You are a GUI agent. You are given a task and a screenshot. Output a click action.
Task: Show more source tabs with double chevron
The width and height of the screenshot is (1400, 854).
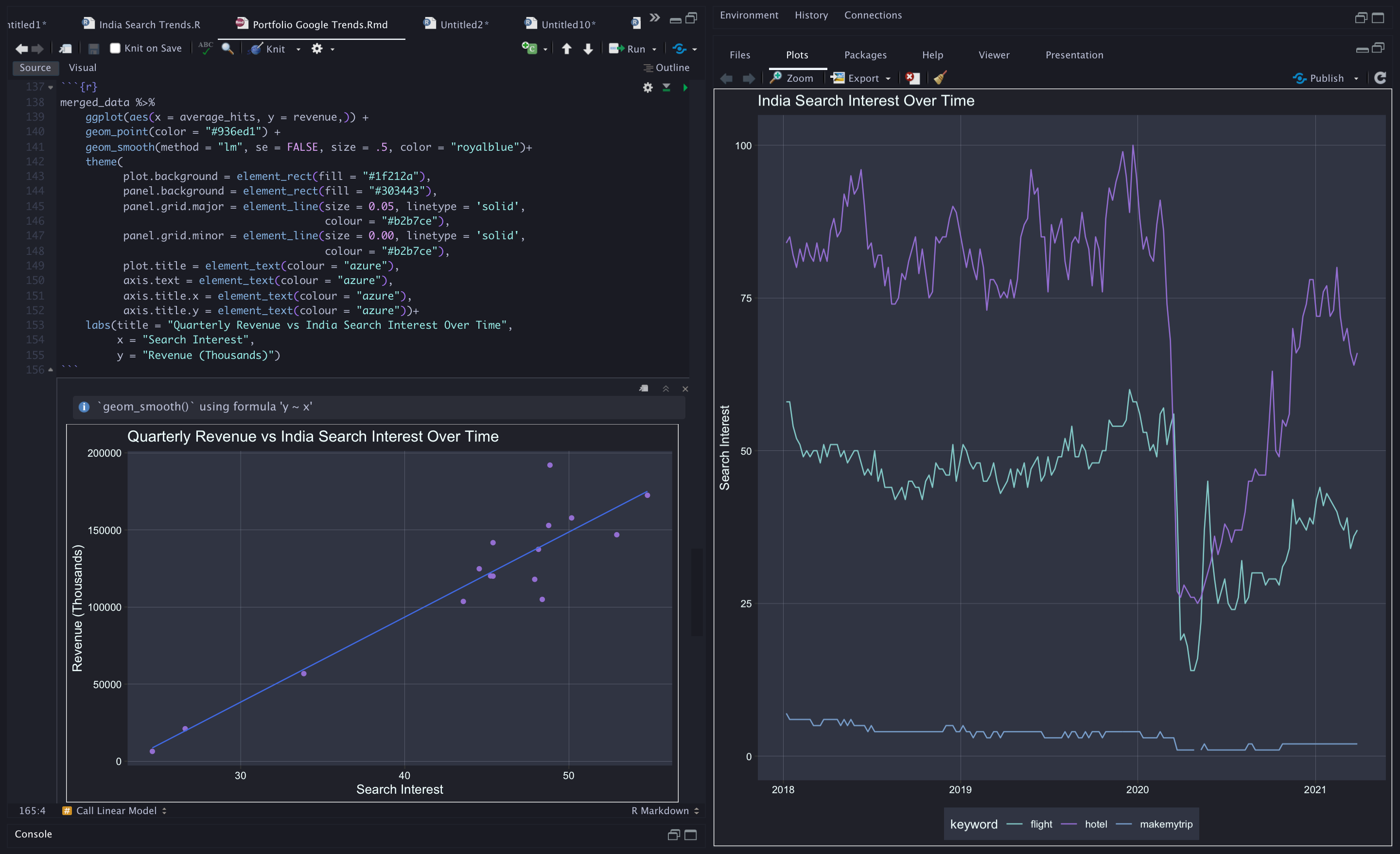pos(655,18)
